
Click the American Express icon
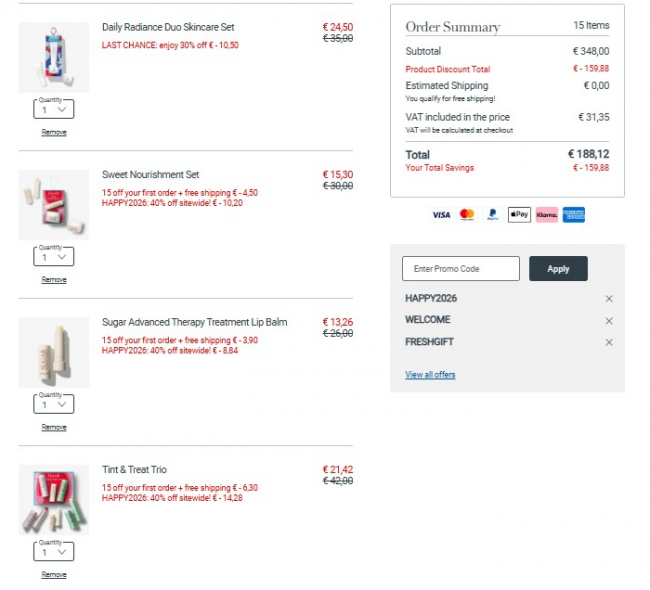tap(573, 215)
